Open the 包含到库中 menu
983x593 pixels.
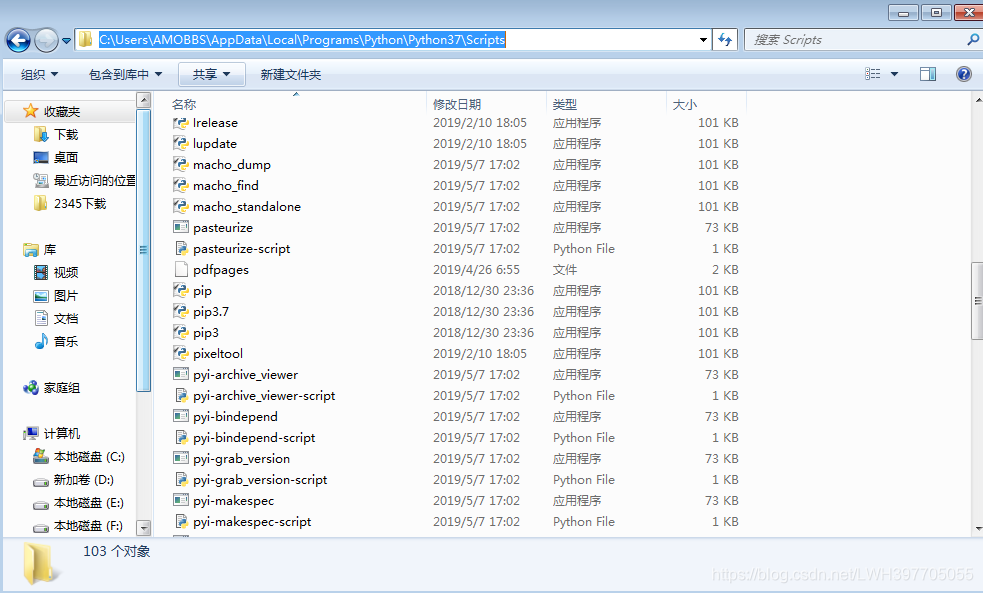tap(125, 75)
